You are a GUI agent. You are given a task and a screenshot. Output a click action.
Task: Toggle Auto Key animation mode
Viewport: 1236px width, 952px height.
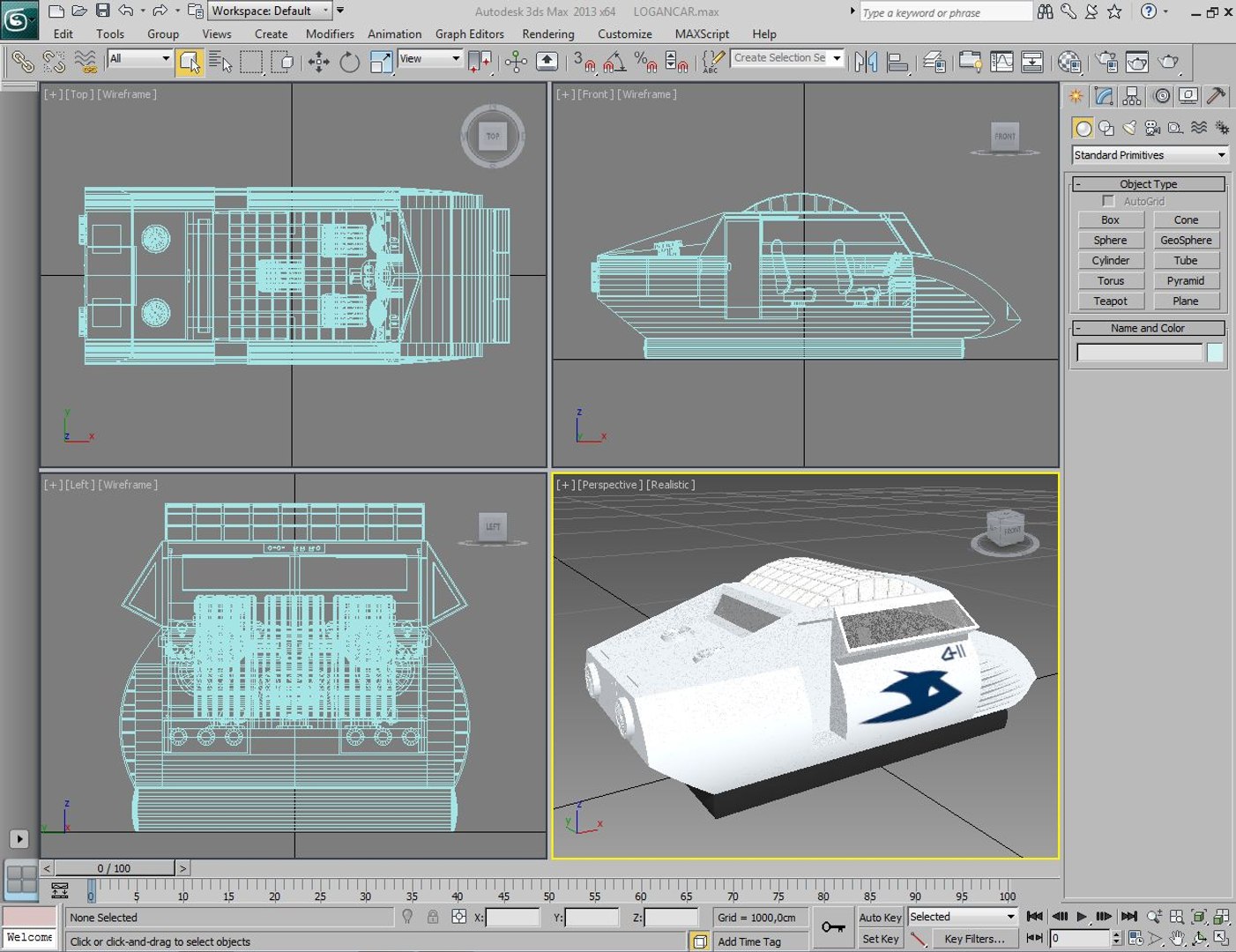[880, 917]
